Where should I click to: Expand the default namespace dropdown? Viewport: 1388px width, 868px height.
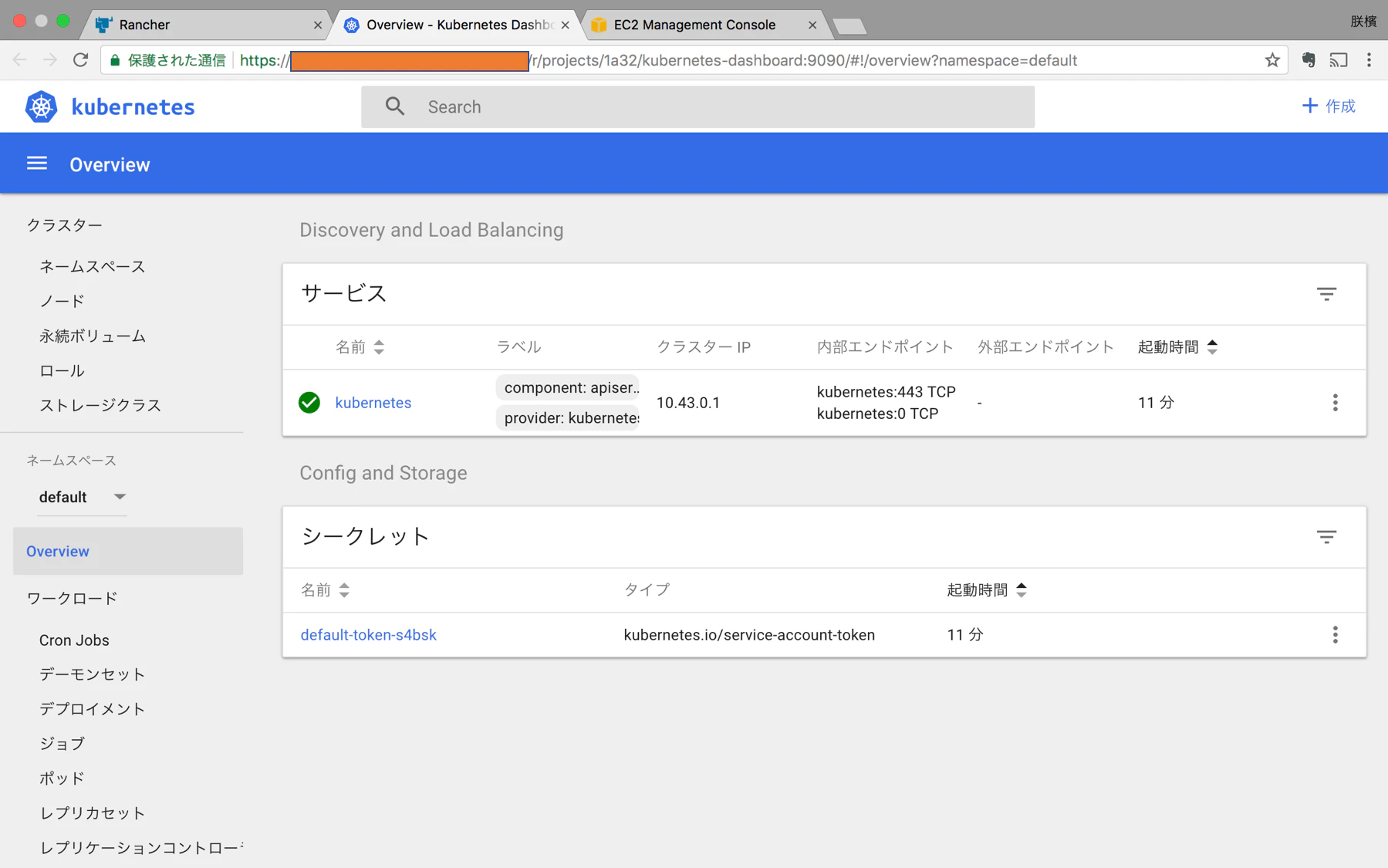83,497
